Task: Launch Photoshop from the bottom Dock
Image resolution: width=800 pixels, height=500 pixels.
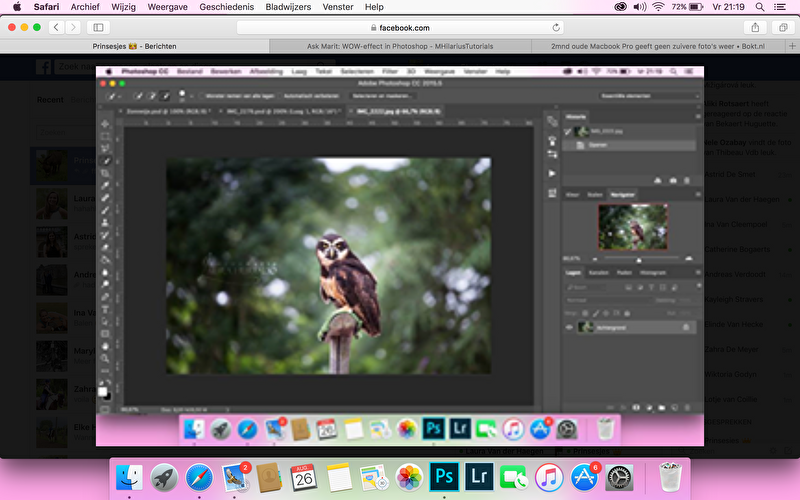Action: click(x=443, y=477)
